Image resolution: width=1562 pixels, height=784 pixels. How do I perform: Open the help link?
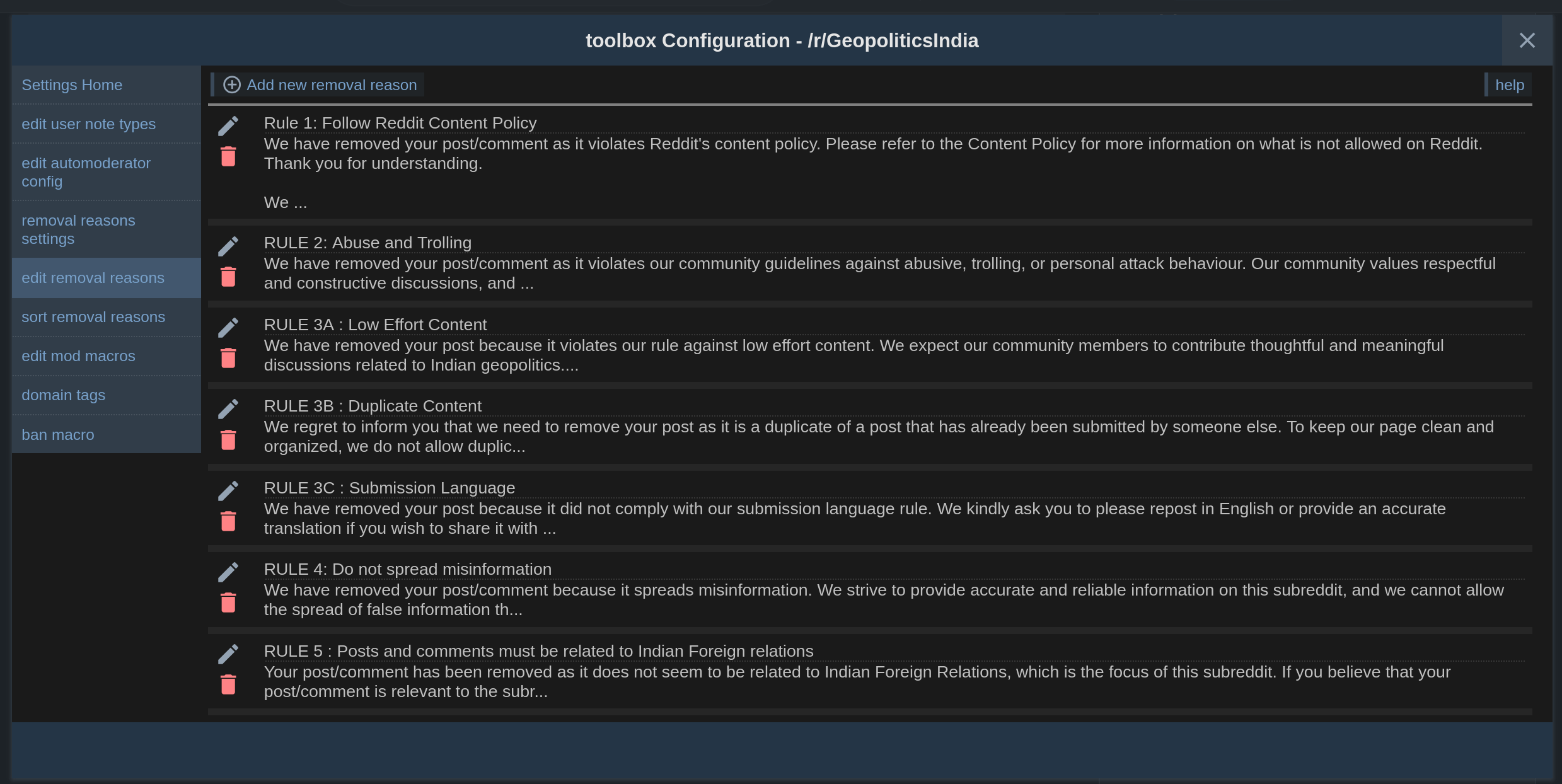point(1510,84)
